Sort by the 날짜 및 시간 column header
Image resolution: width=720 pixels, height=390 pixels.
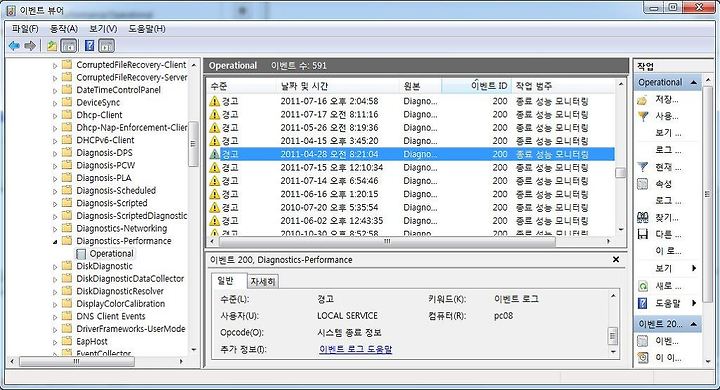point(339,86)
